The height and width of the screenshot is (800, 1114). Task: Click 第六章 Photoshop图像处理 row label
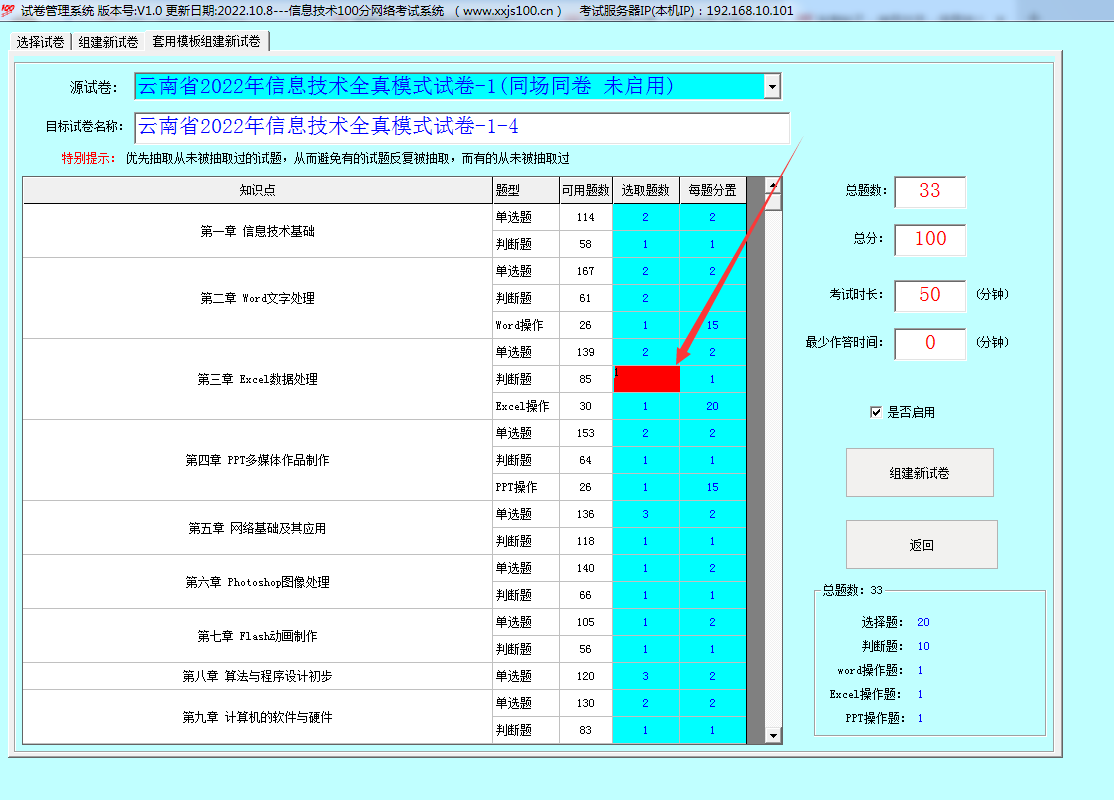tap(257, 582)
